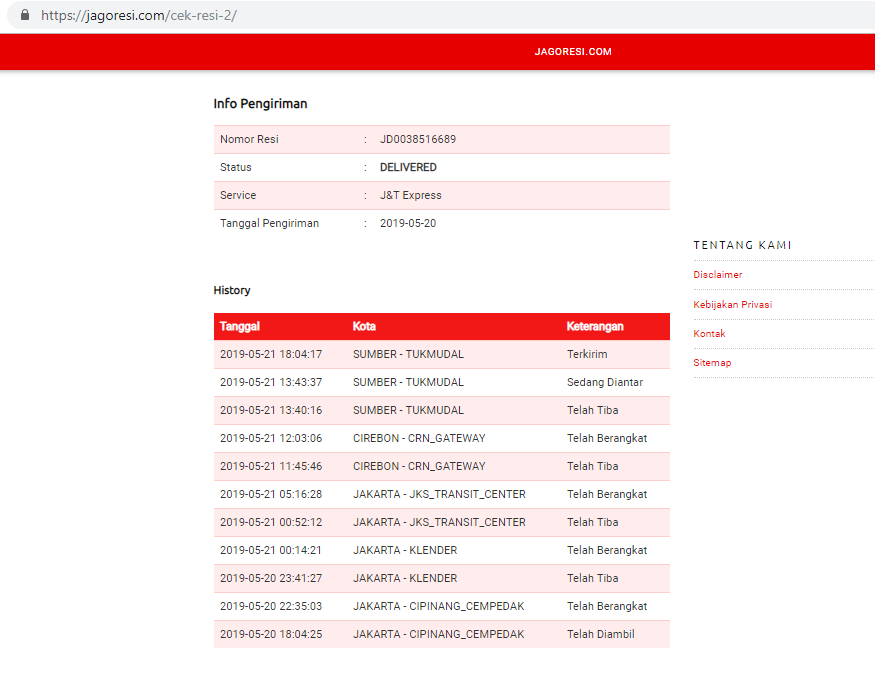
Task: Click the 2019-05-21 12:03:06 timestamp
Action: point(271,438)
